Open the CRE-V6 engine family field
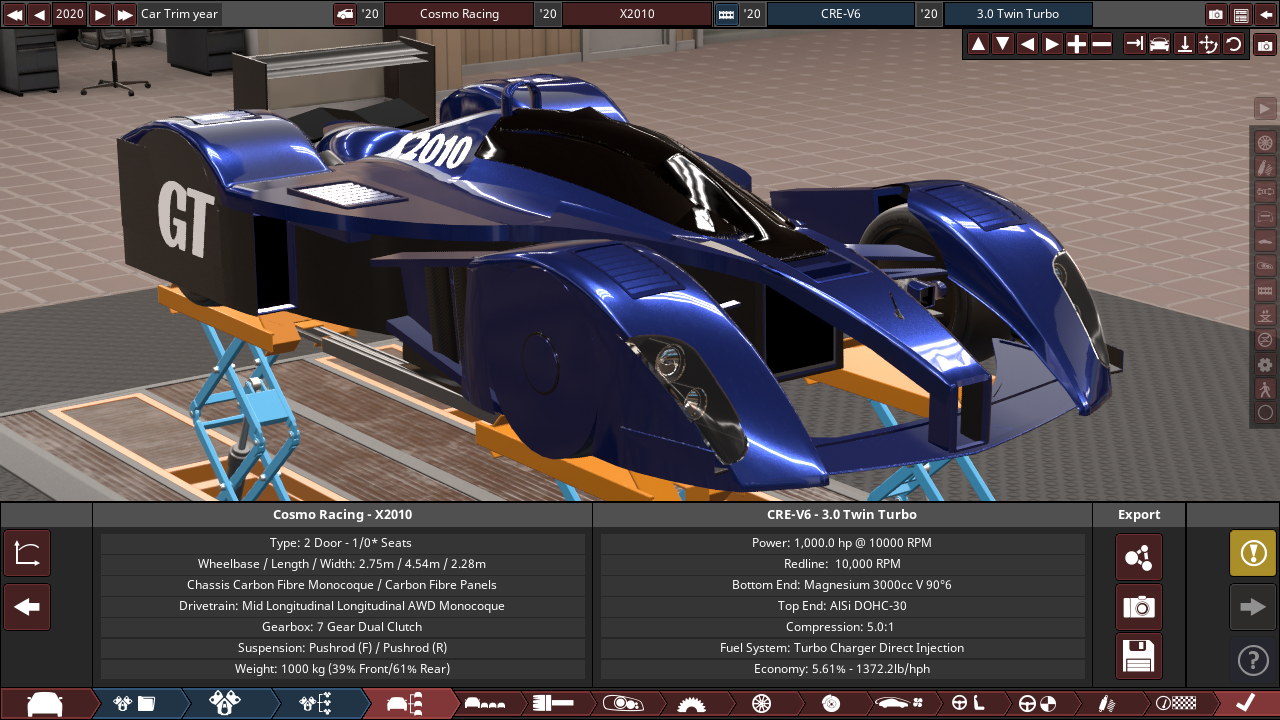1280x720 pixels. [841, 14]
